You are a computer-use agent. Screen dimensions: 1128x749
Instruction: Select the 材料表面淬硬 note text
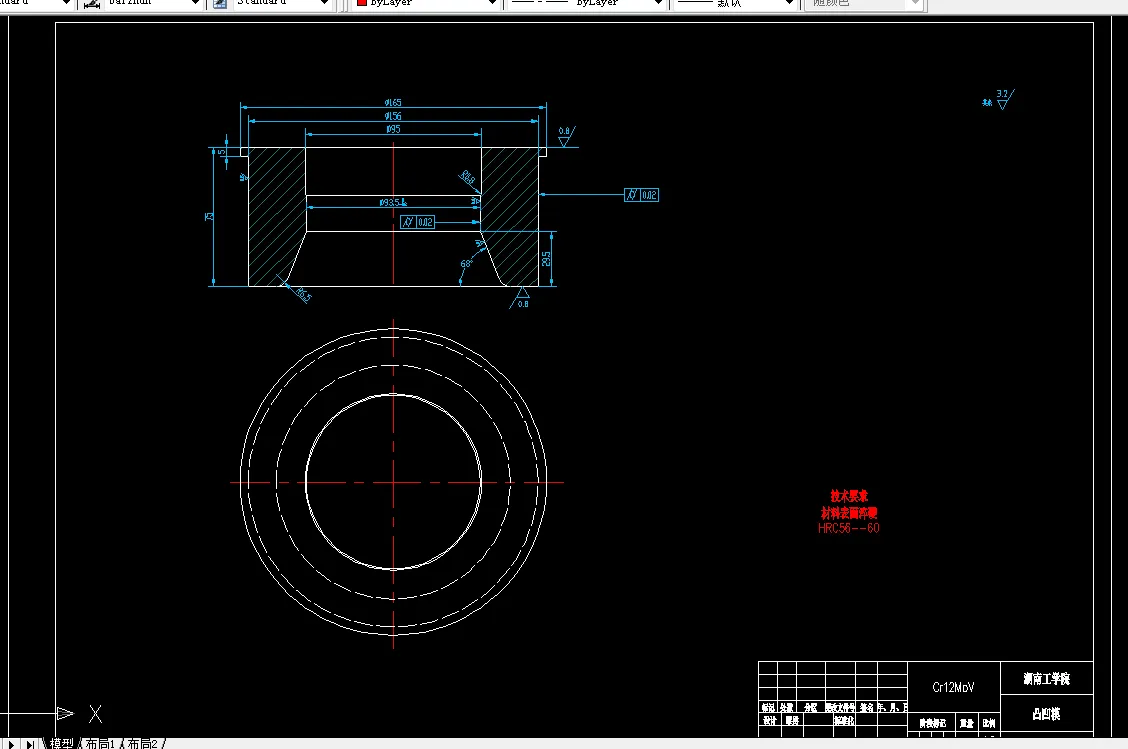point(849,512)
